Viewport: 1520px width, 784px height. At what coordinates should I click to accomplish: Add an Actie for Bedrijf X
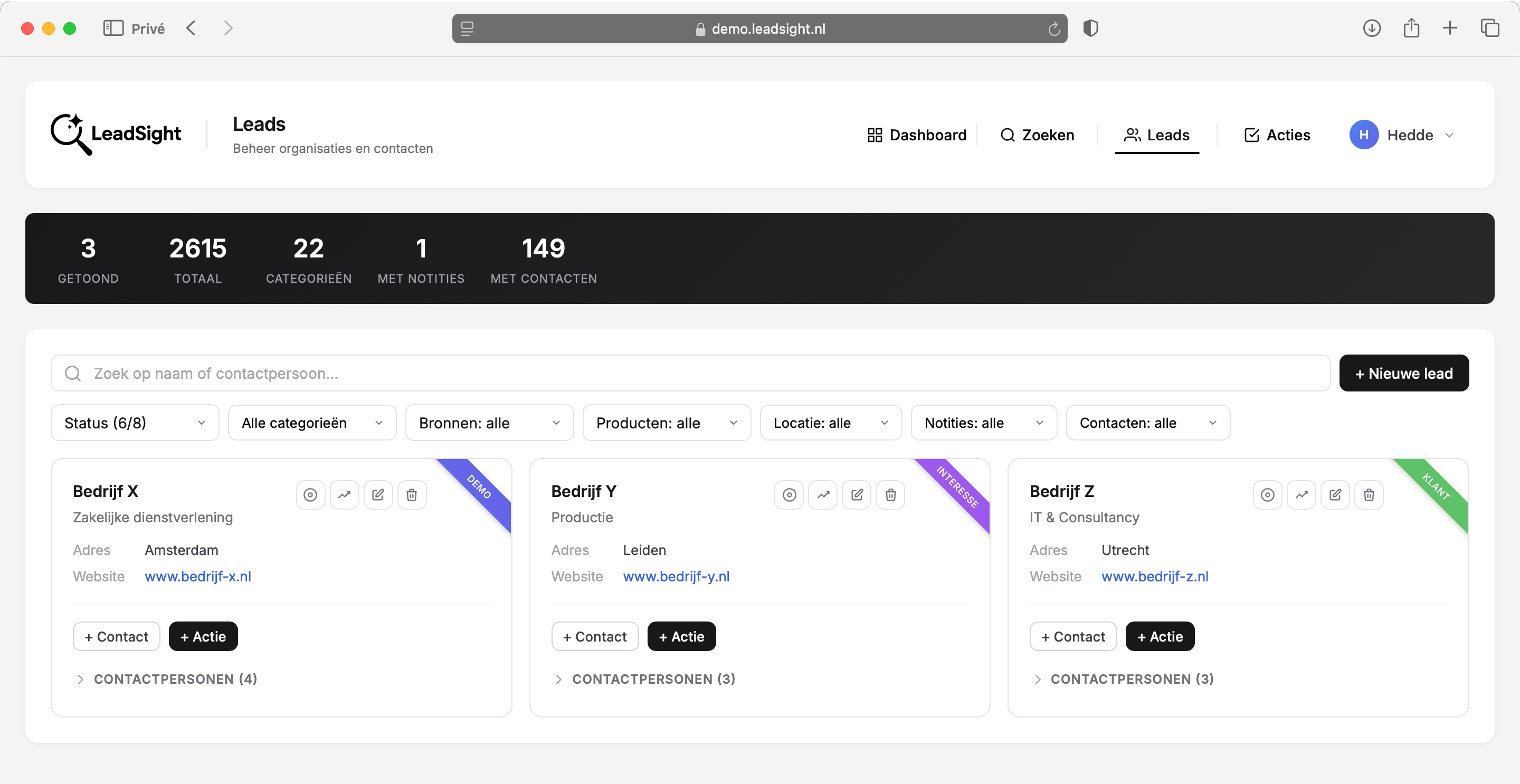(203, 636)
